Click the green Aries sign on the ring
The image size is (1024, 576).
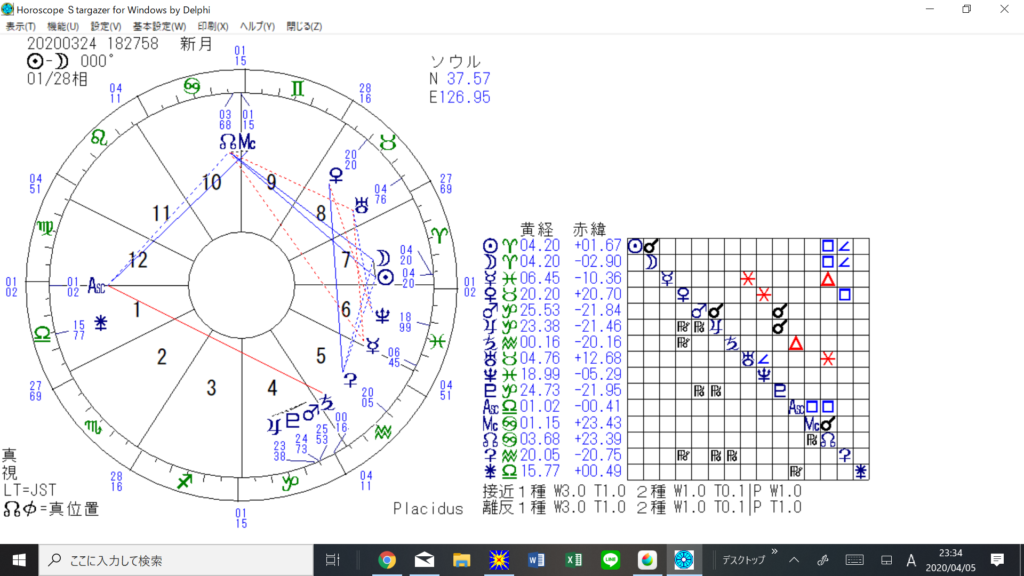coord(440,235)
